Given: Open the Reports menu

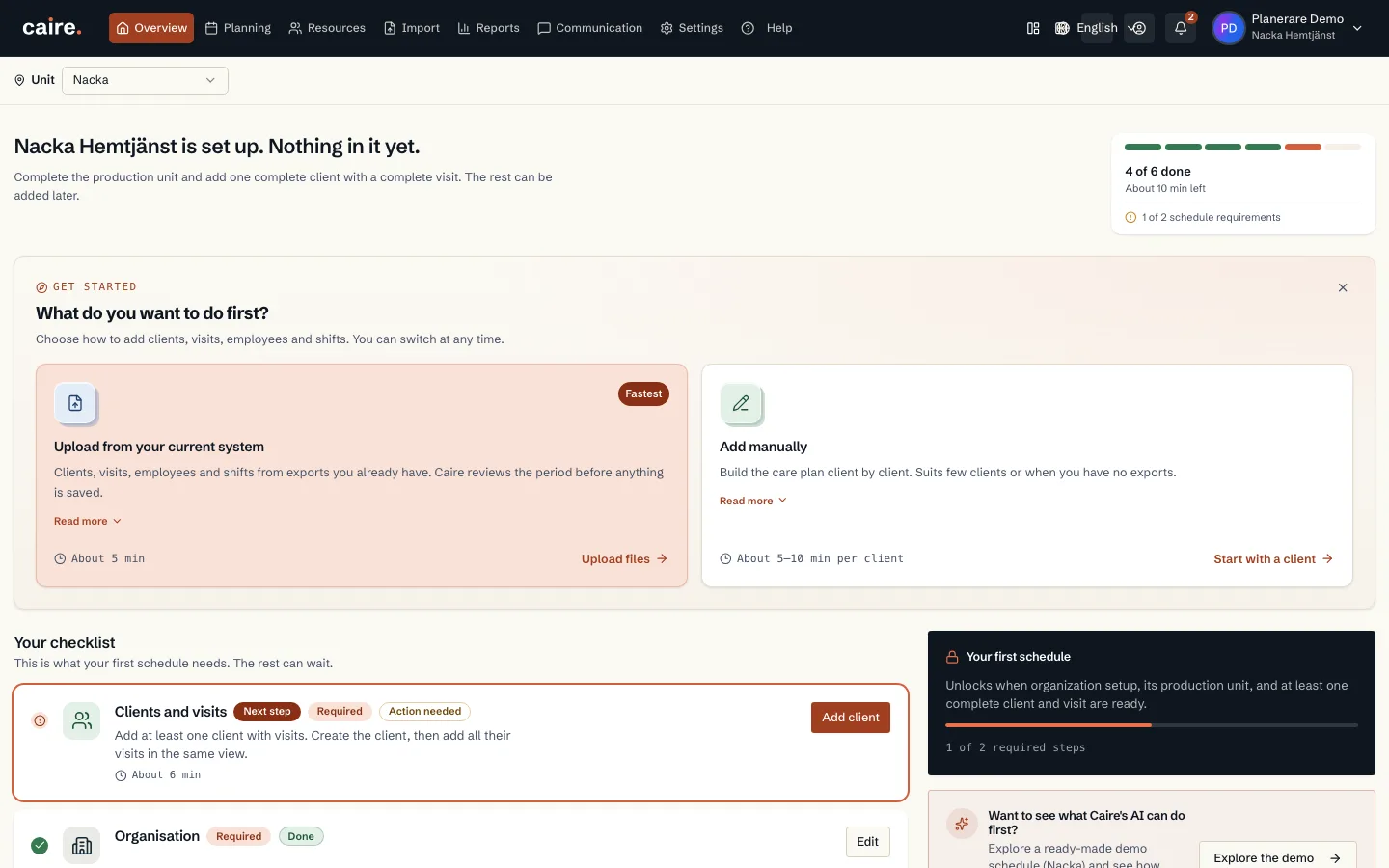Looking at the screenshot, I should click(x=489, y=28).
